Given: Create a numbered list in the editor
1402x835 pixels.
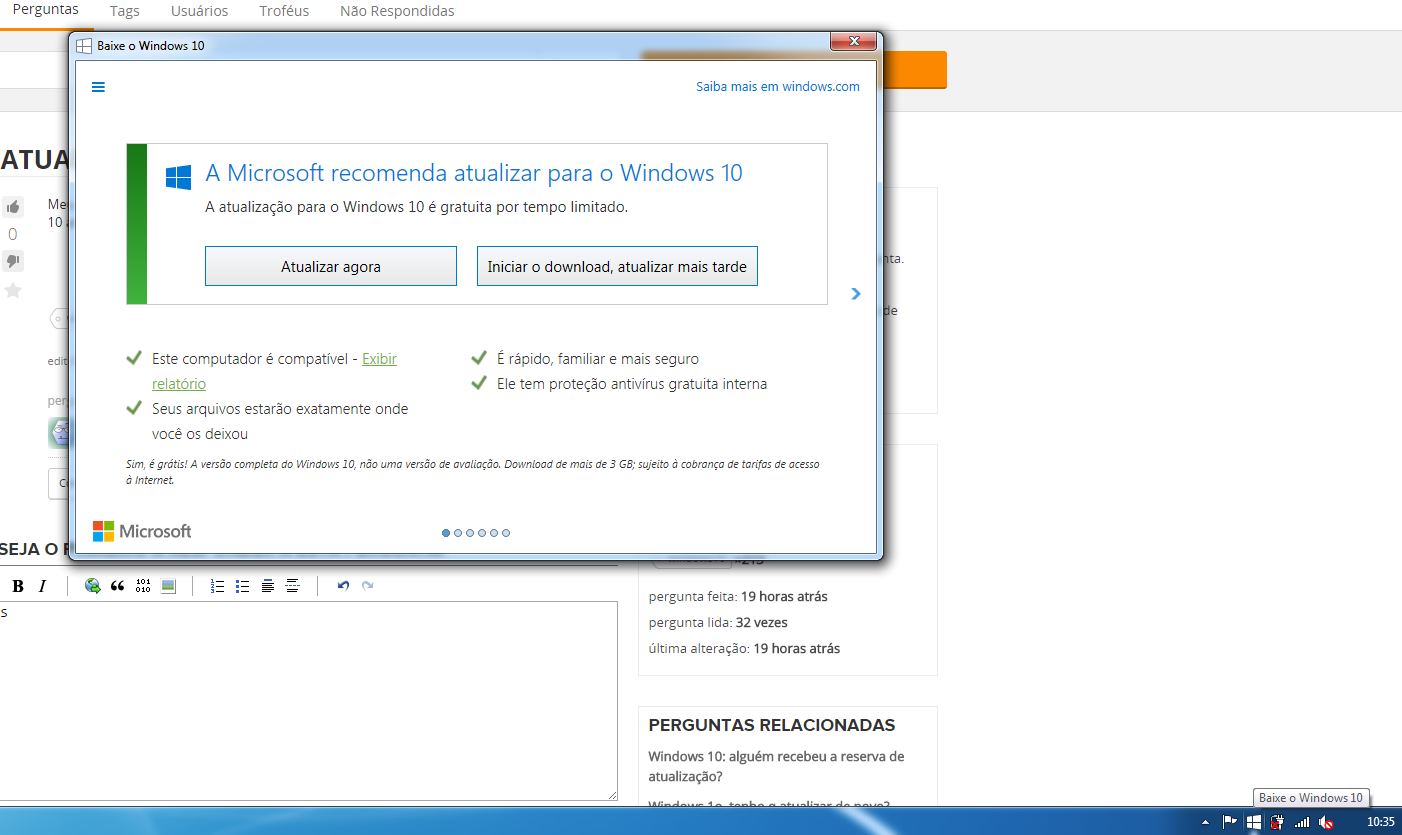Looking at the screenshot, I should pyautogui.click(x=218, y=586).
